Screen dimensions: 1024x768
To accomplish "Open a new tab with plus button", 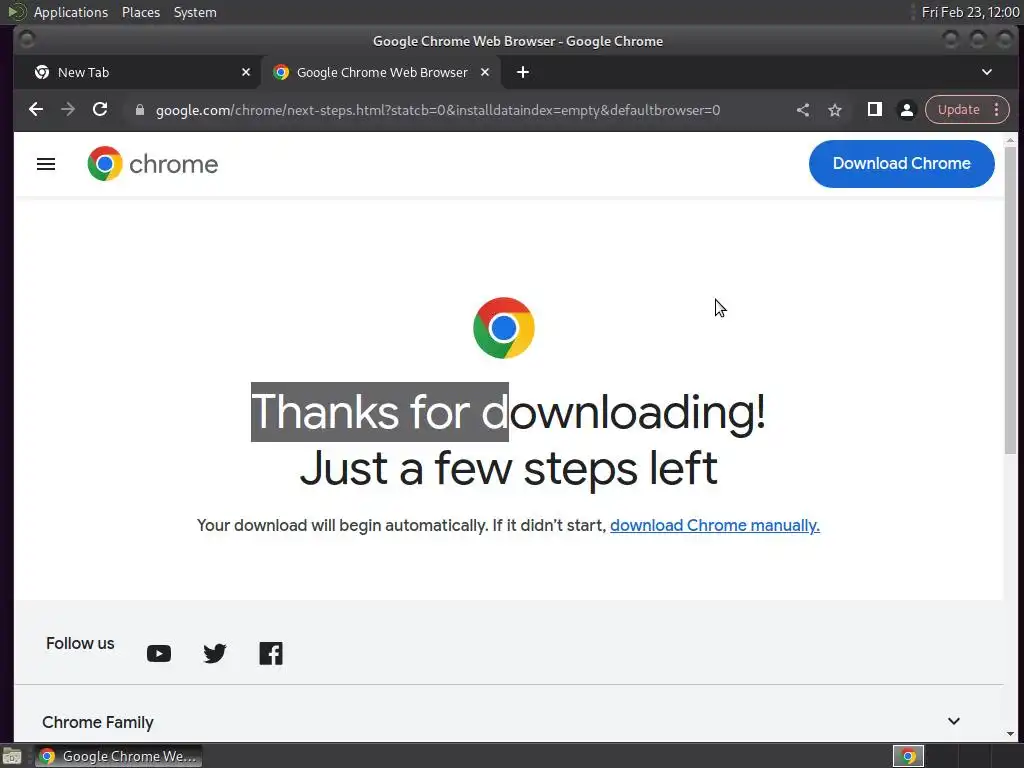I will click(x=523, y=72).
